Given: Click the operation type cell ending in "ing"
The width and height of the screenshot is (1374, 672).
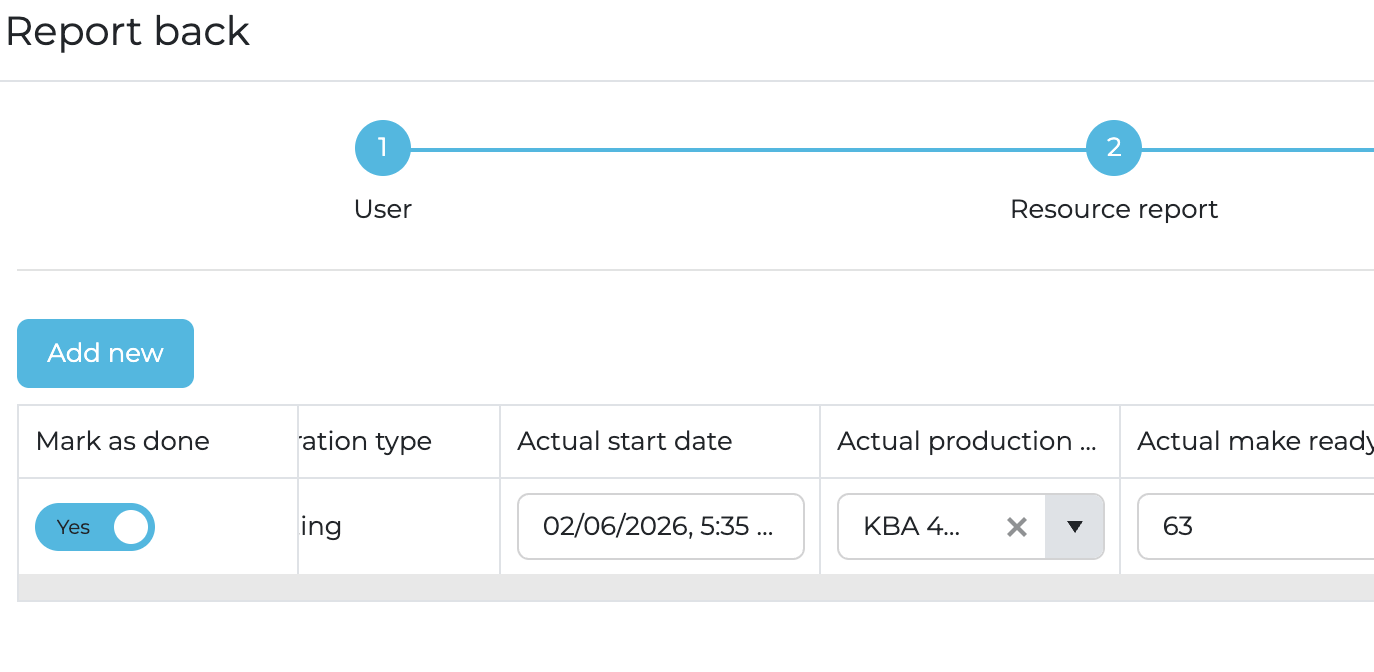Looking at the screenshot, I should tap(322, 527).
